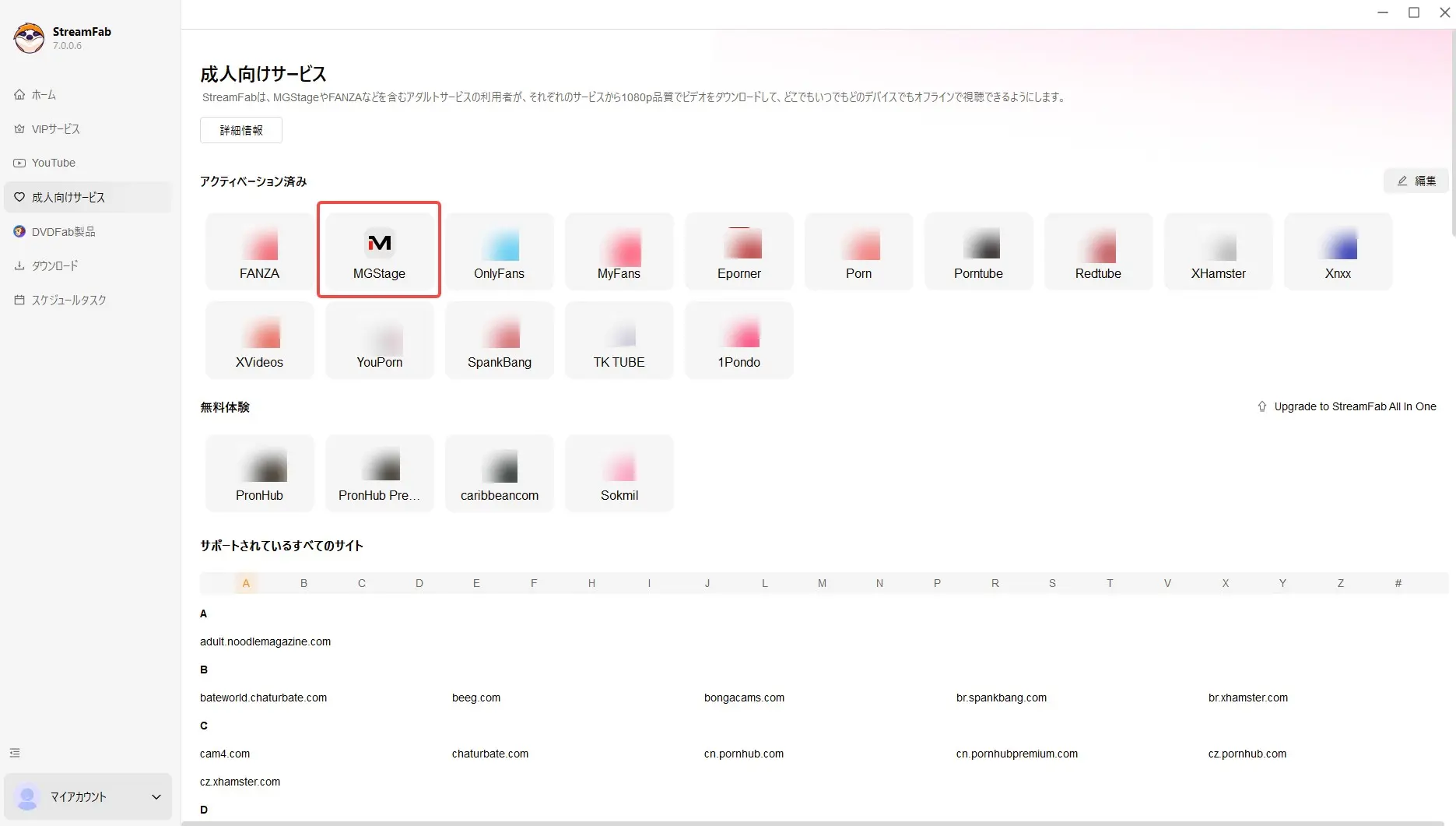Open br.xhamster.com site link

coord(1248,698)
